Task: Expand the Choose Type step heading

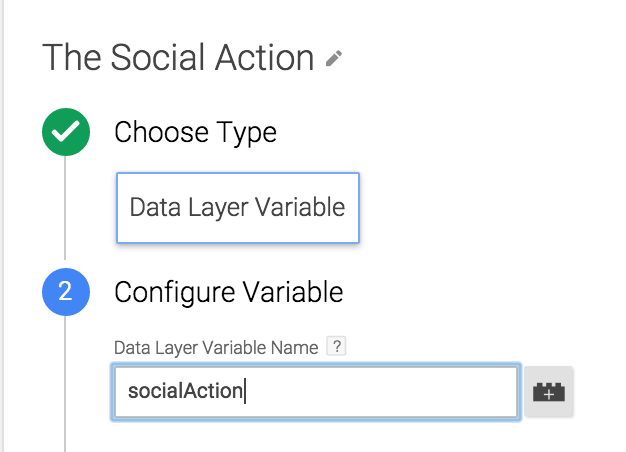Action: (195, 133)
